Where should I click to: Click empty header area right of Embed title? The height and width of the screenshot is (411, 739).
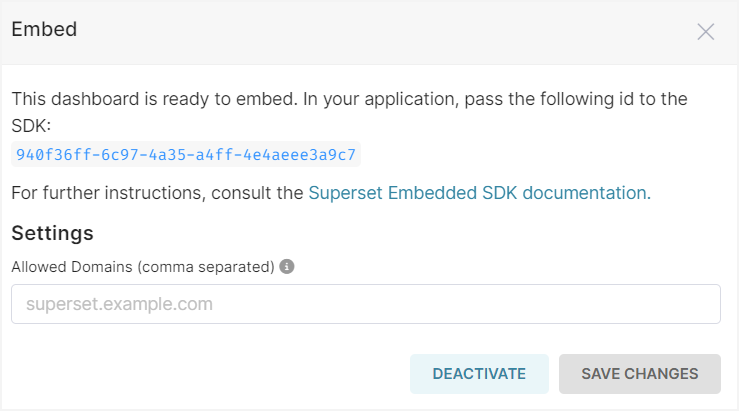[380, 30]
